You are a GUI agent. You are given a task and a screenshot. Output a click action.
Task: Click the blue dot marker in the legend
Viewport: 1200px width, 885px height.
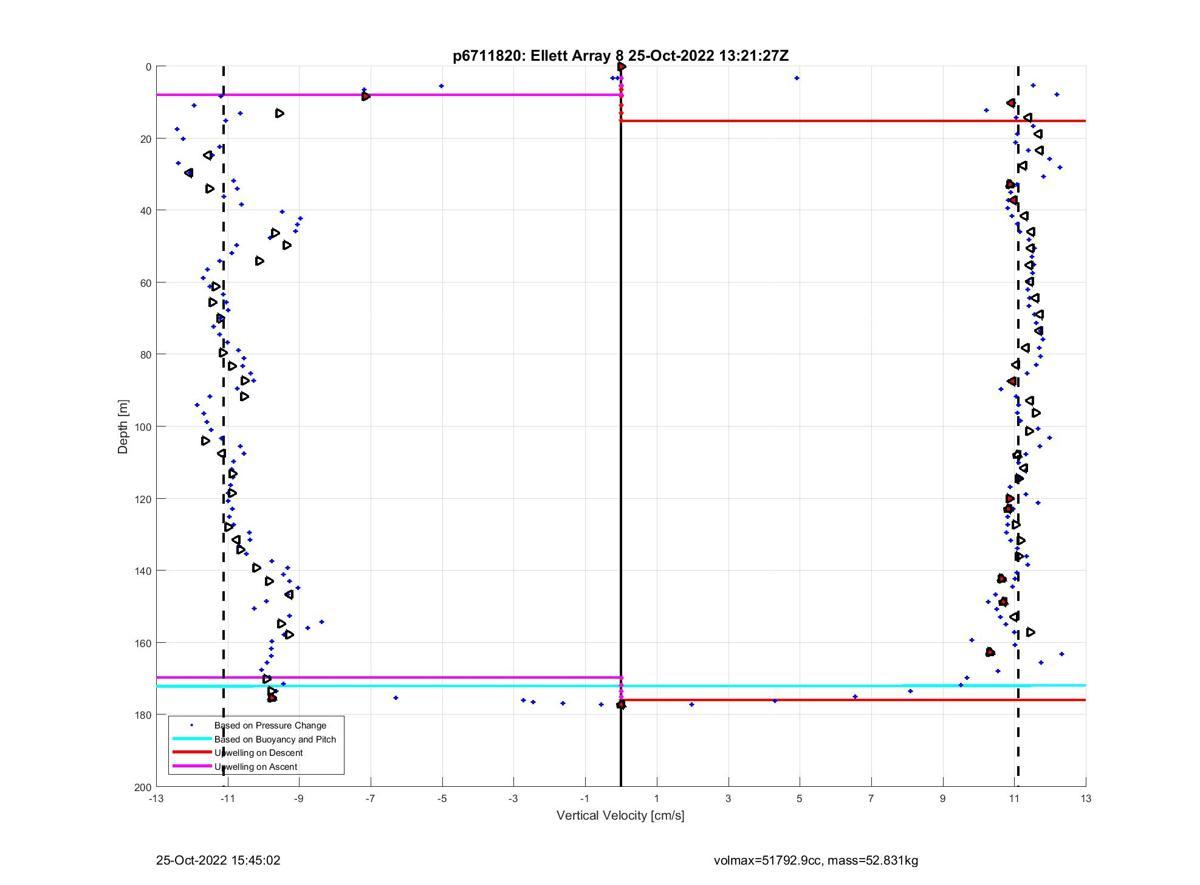click(x=191, y=725)
